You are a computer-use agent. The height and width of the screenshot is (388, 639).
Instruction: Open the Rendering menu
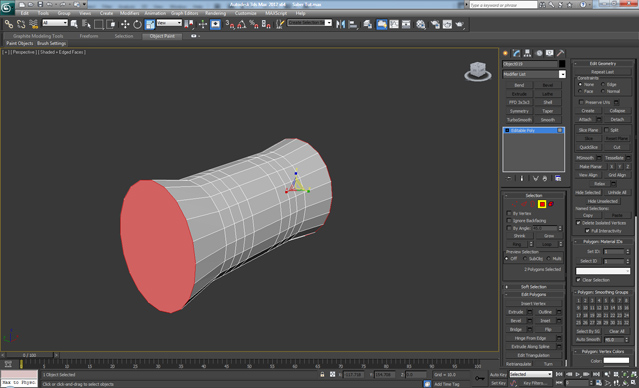[215, 13]
